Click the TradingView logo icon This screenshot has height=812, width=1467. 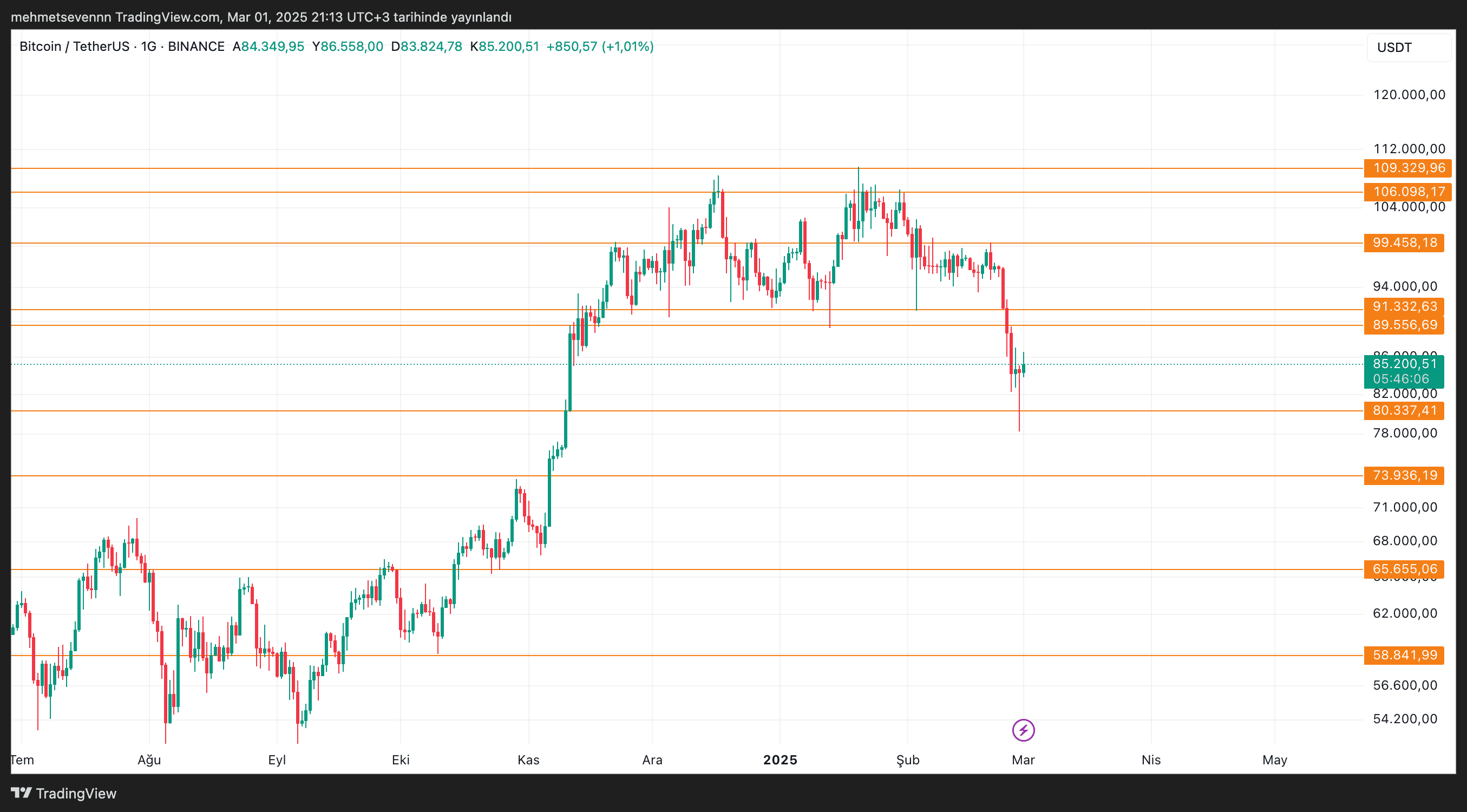click(21, 793)
